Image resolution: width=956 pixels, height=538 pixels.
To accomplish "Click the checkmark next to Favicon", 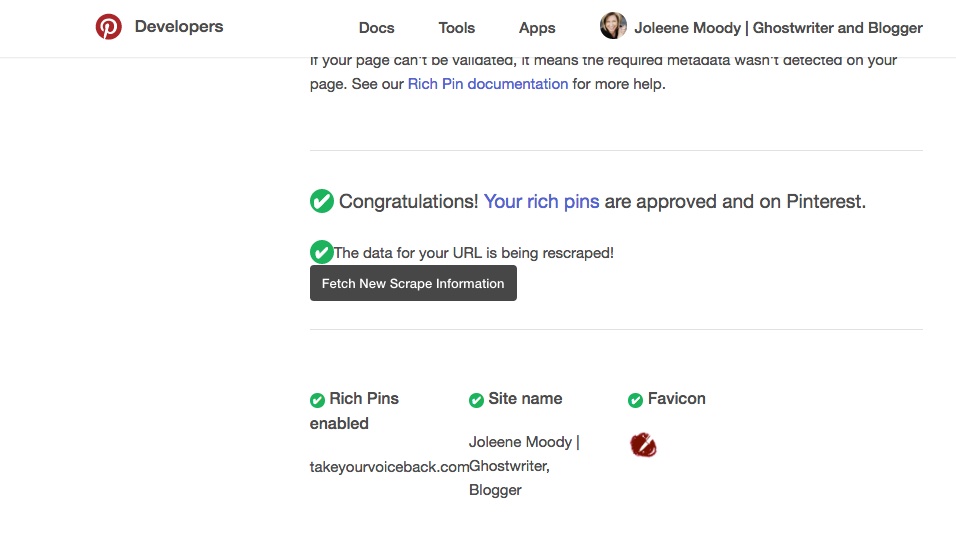I will coord(635,400).
